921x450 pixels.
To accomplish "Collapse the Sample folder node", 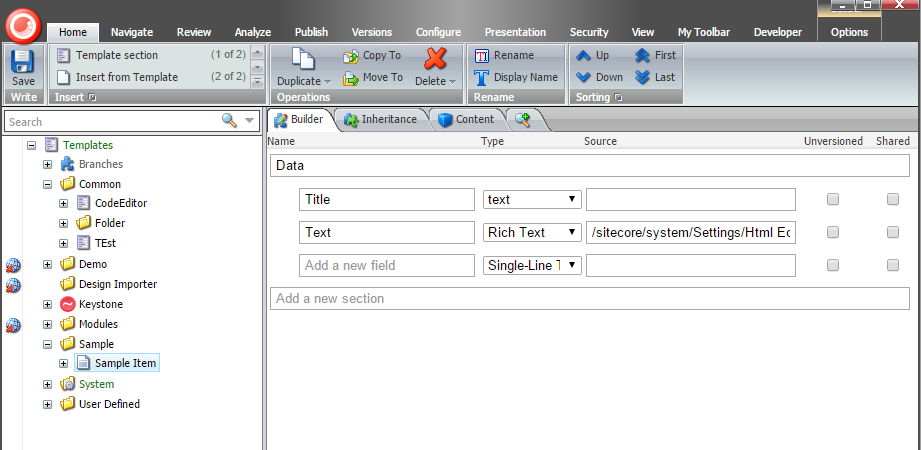I will click(48, 344).
